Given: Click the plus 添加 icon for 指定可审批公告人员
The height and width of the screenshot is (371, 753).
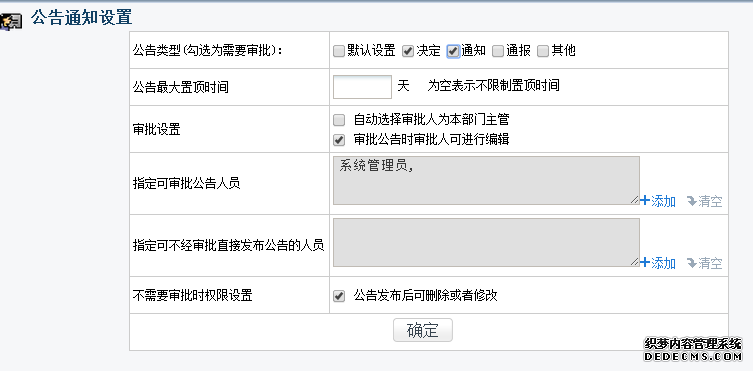Looking at the screenshot, I should [x=645, y=200].
